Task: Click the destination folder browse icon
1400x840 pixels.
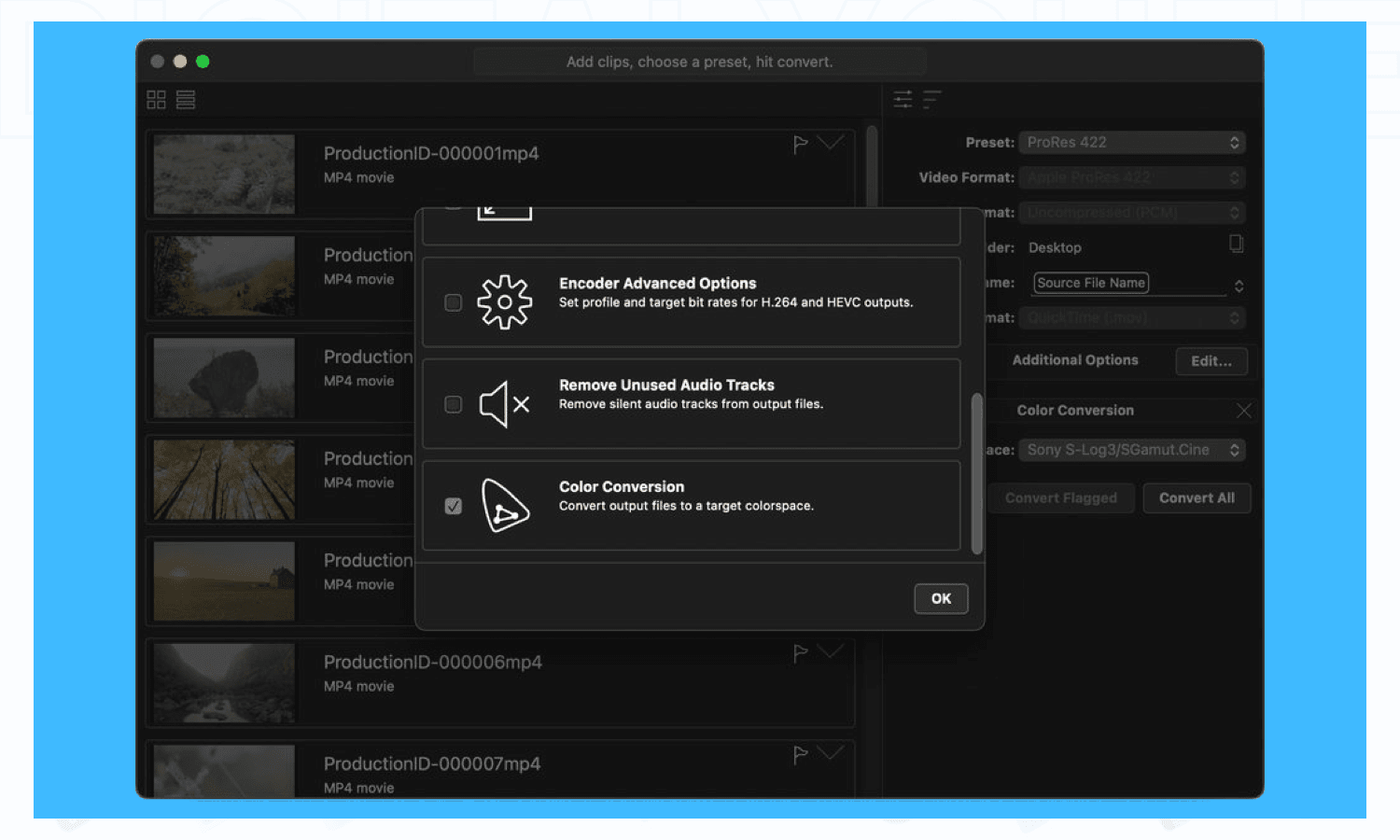Action: coord(1236,245)
